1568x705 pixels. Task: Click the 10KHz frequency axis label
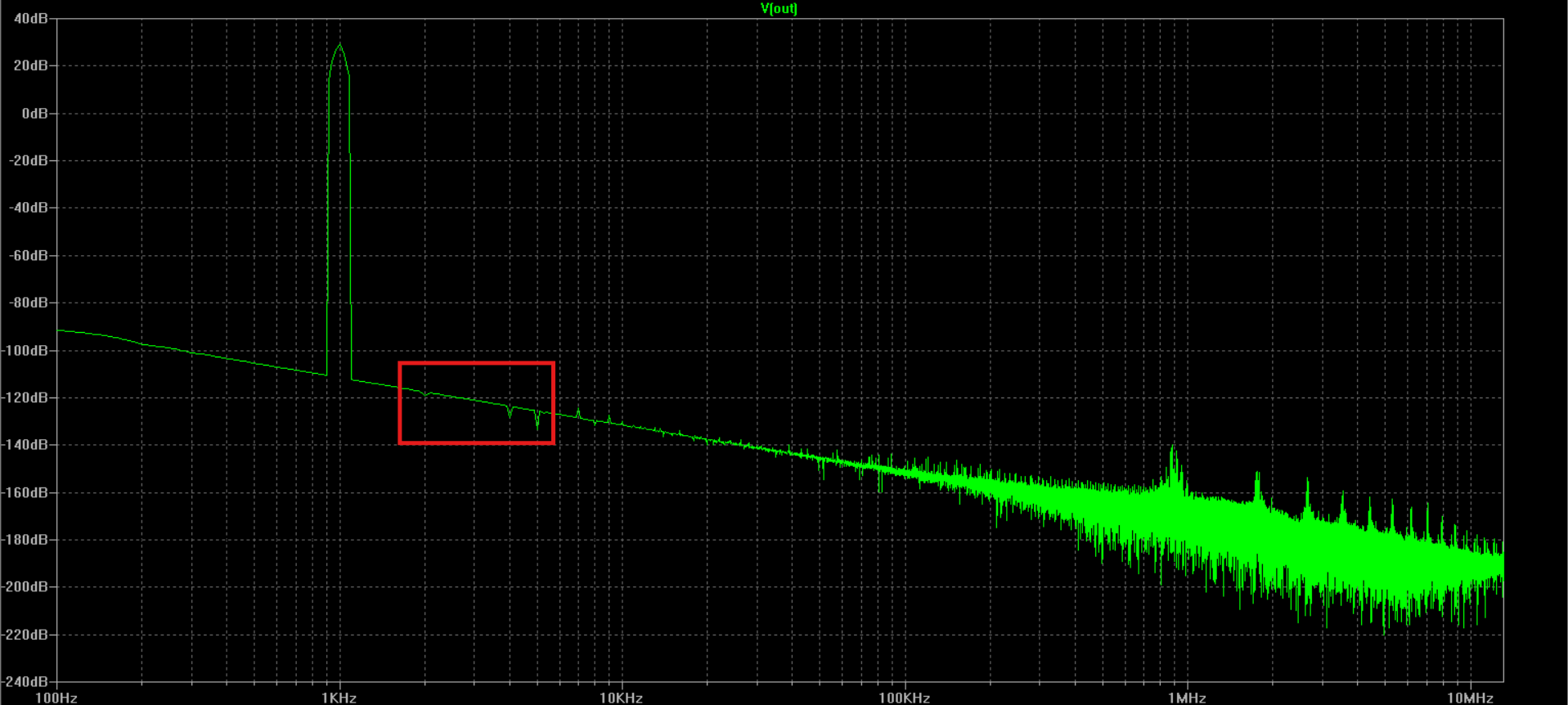point(621,698)
